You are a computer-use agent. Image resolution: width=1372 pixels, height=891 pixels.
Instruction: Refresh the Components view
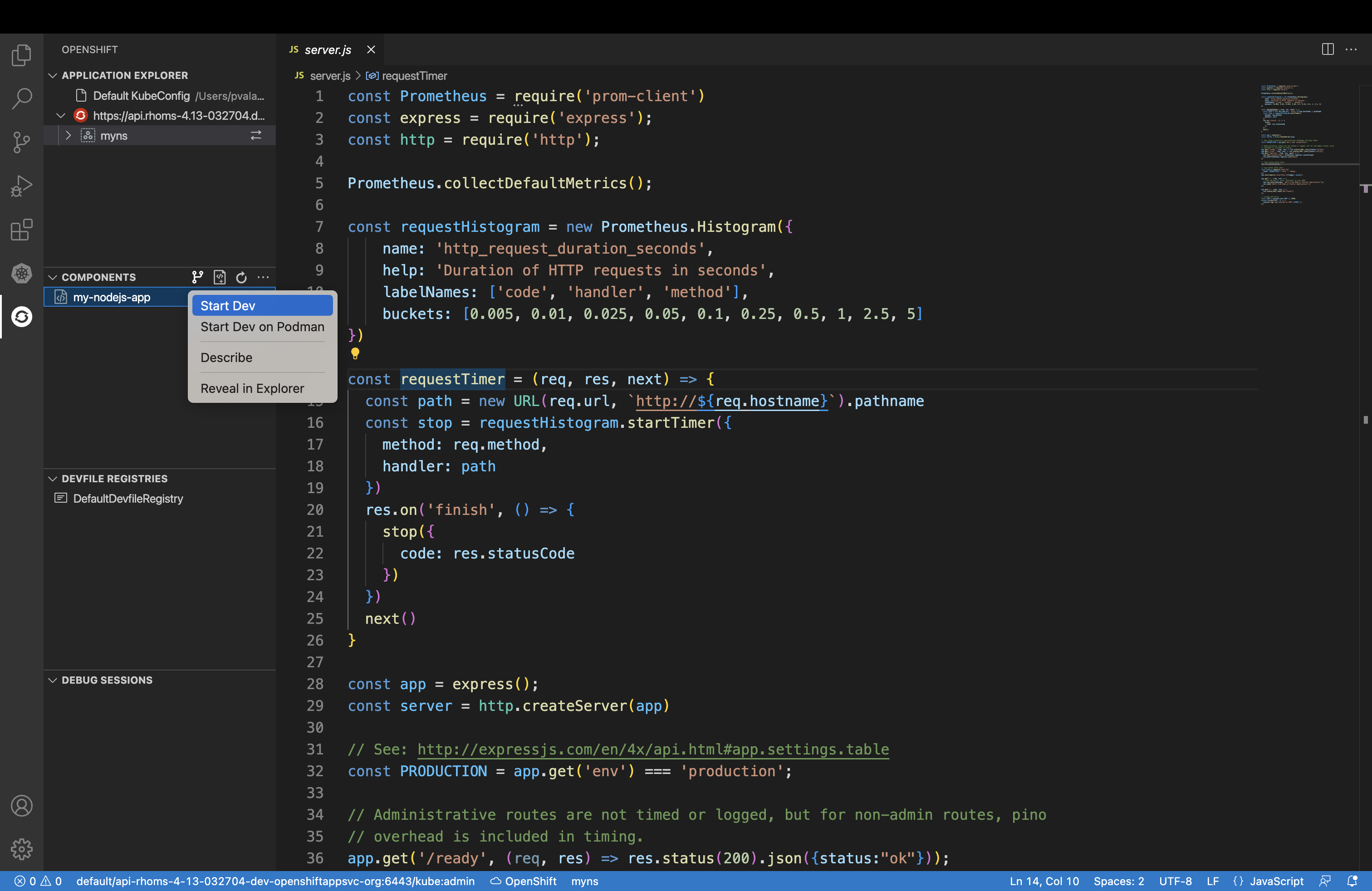[x=241, y=277]
